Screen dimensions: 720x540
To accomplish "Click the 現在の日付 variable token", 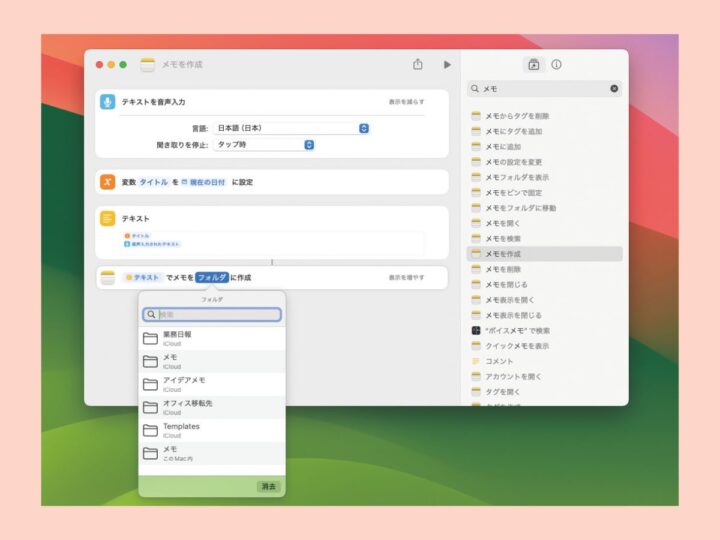I will click(203, 182).
